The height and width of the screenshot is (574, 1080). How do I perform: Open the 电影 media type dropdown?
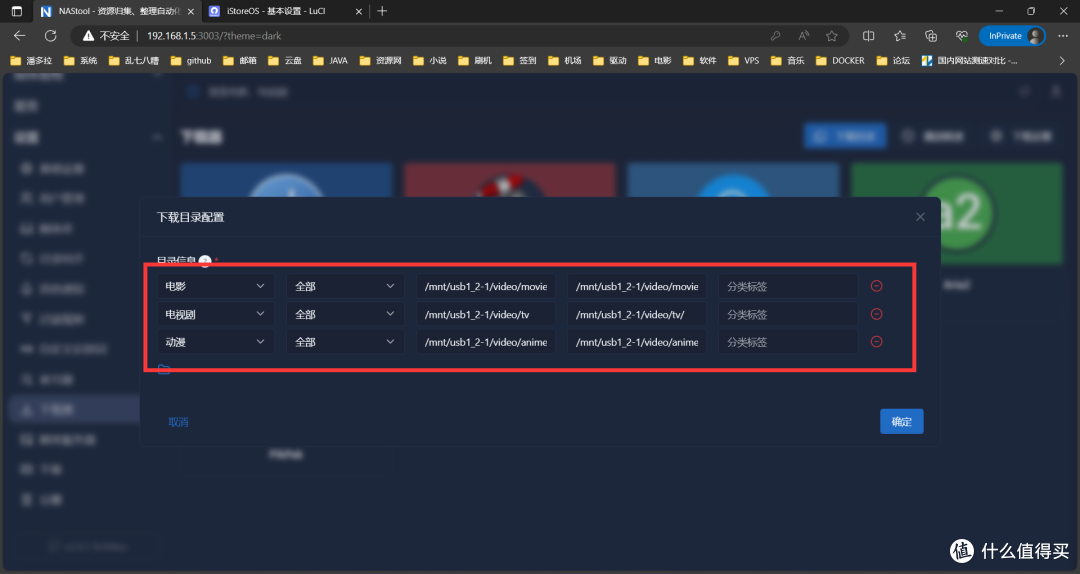[216, 286]
